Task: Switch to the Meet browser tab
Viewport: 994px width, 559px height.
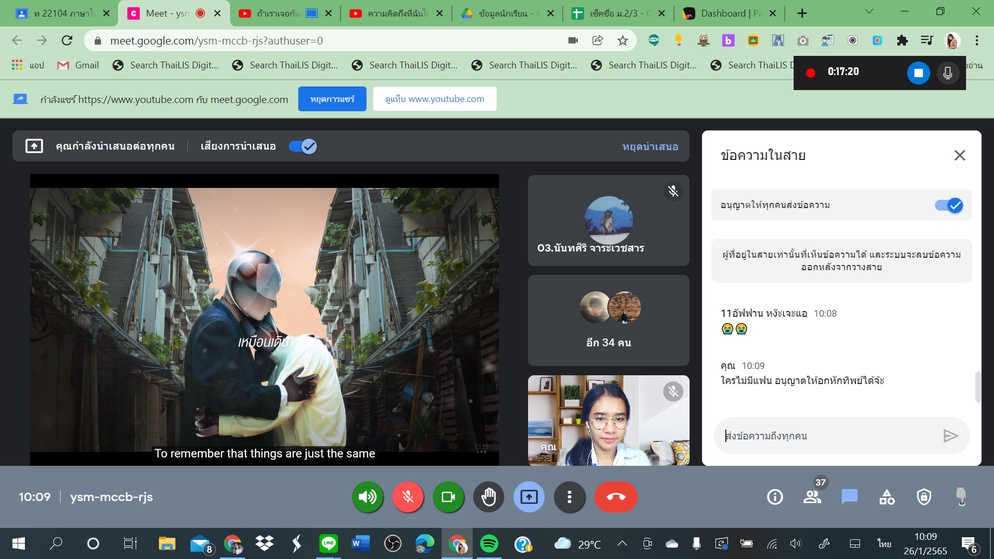Action: [x=172, y=13]
